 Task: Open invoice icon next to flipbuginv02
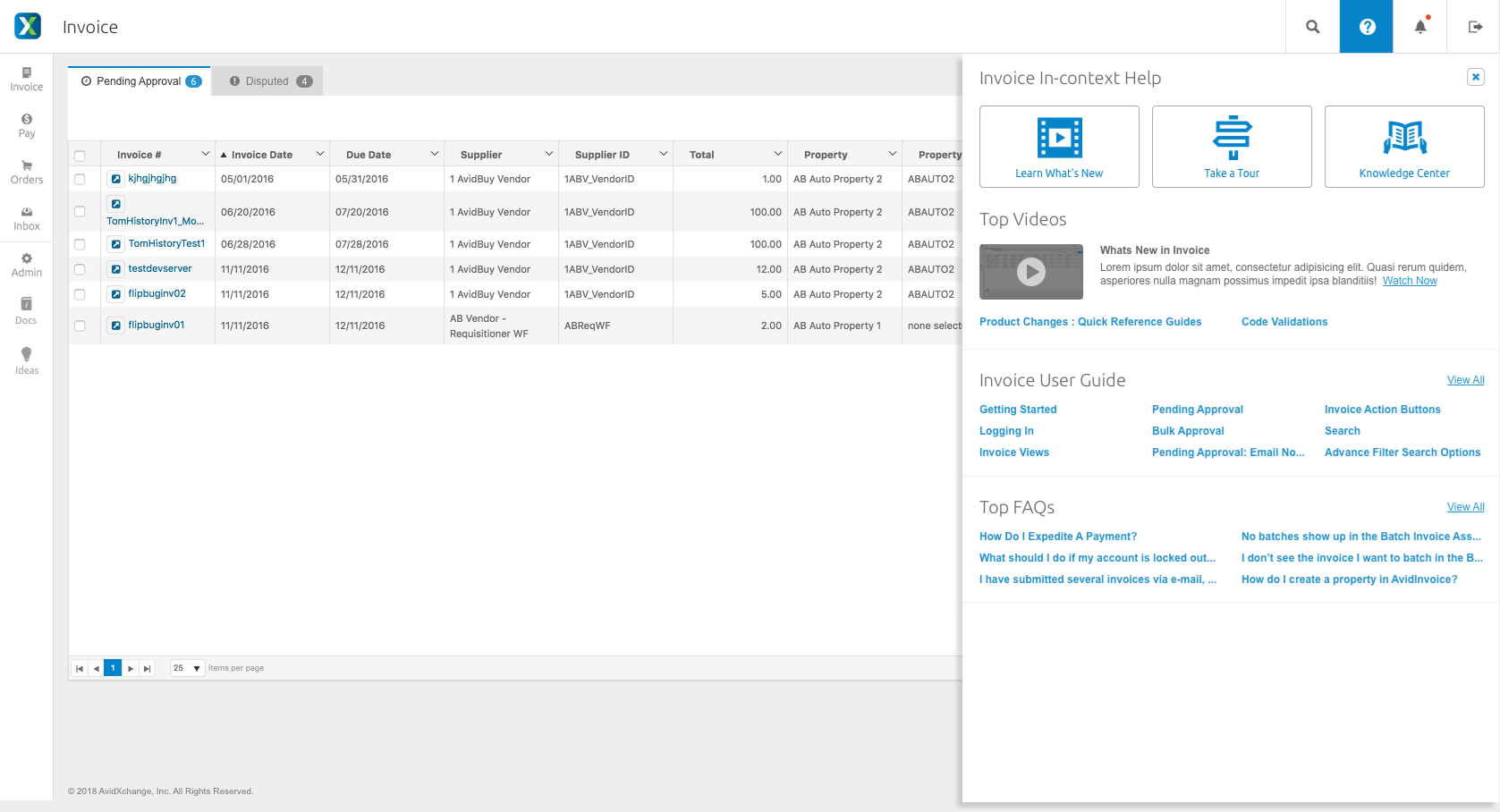tap(115, 294)
